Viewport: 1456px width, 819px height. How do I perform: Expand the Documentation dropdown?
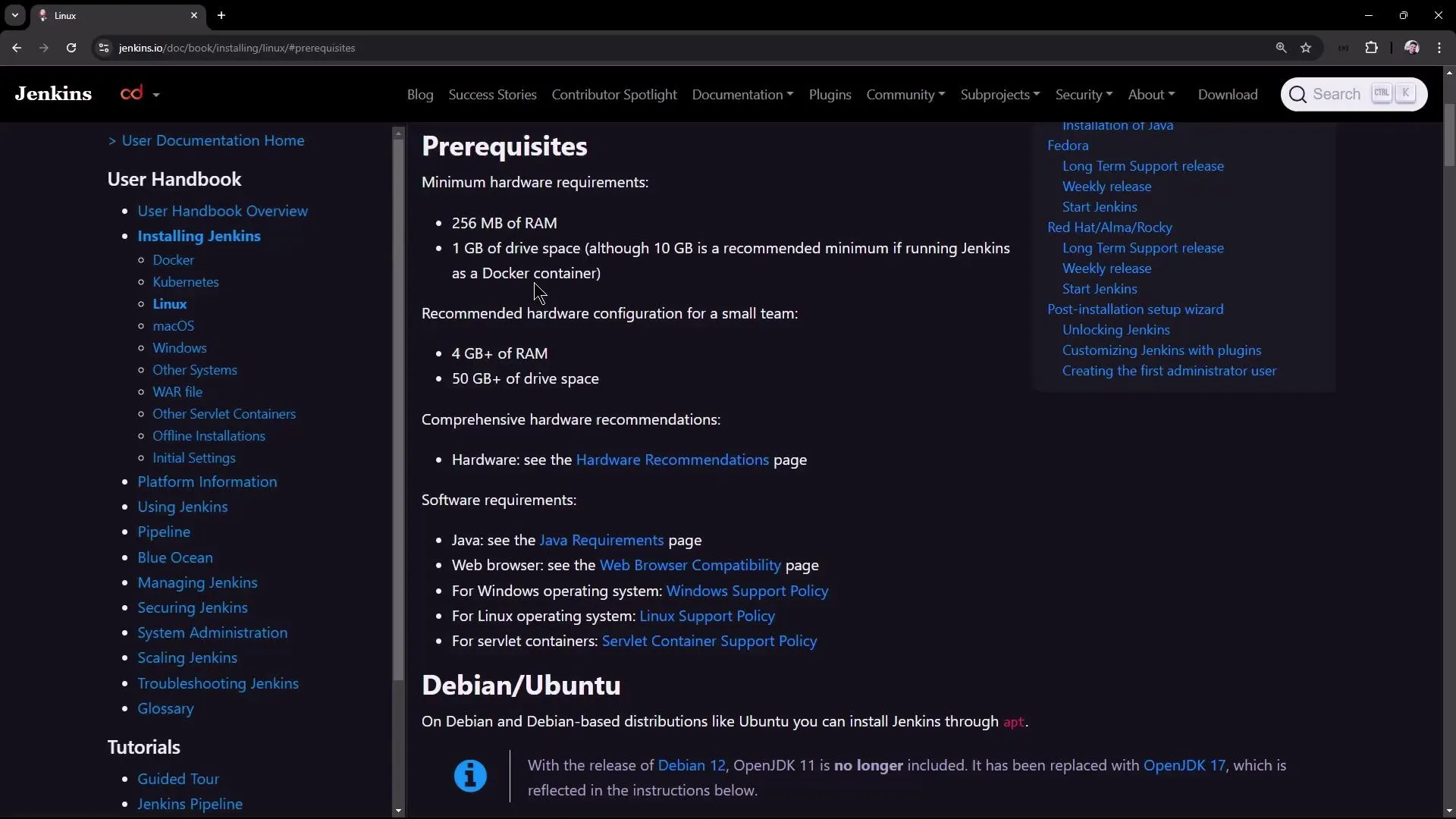742,94
